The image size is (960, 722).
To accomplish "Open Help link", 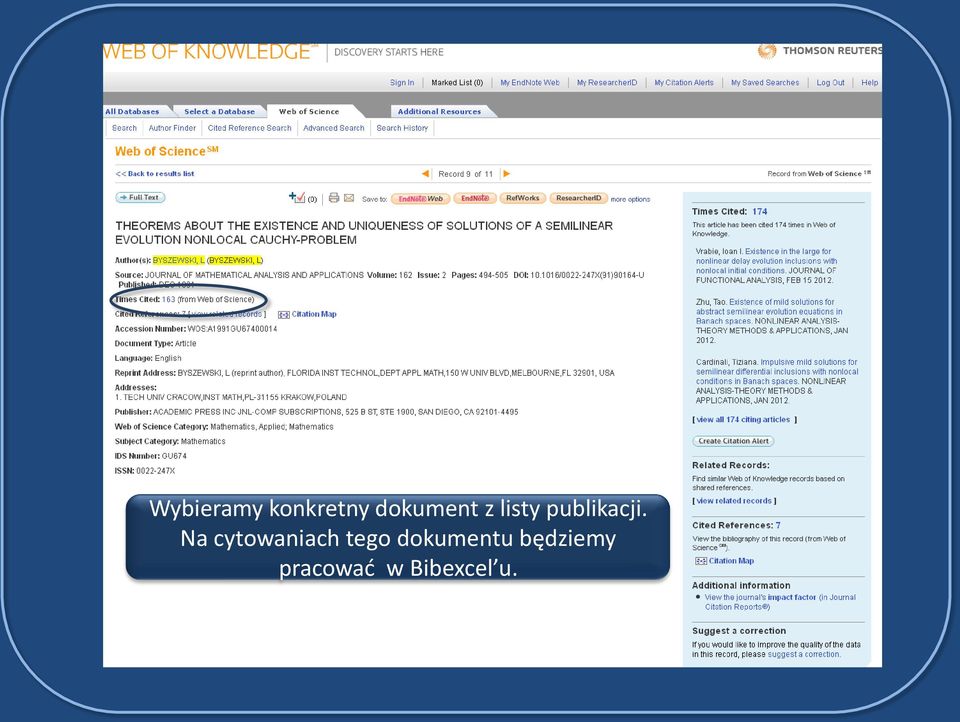I will click(x=869, y=83).
